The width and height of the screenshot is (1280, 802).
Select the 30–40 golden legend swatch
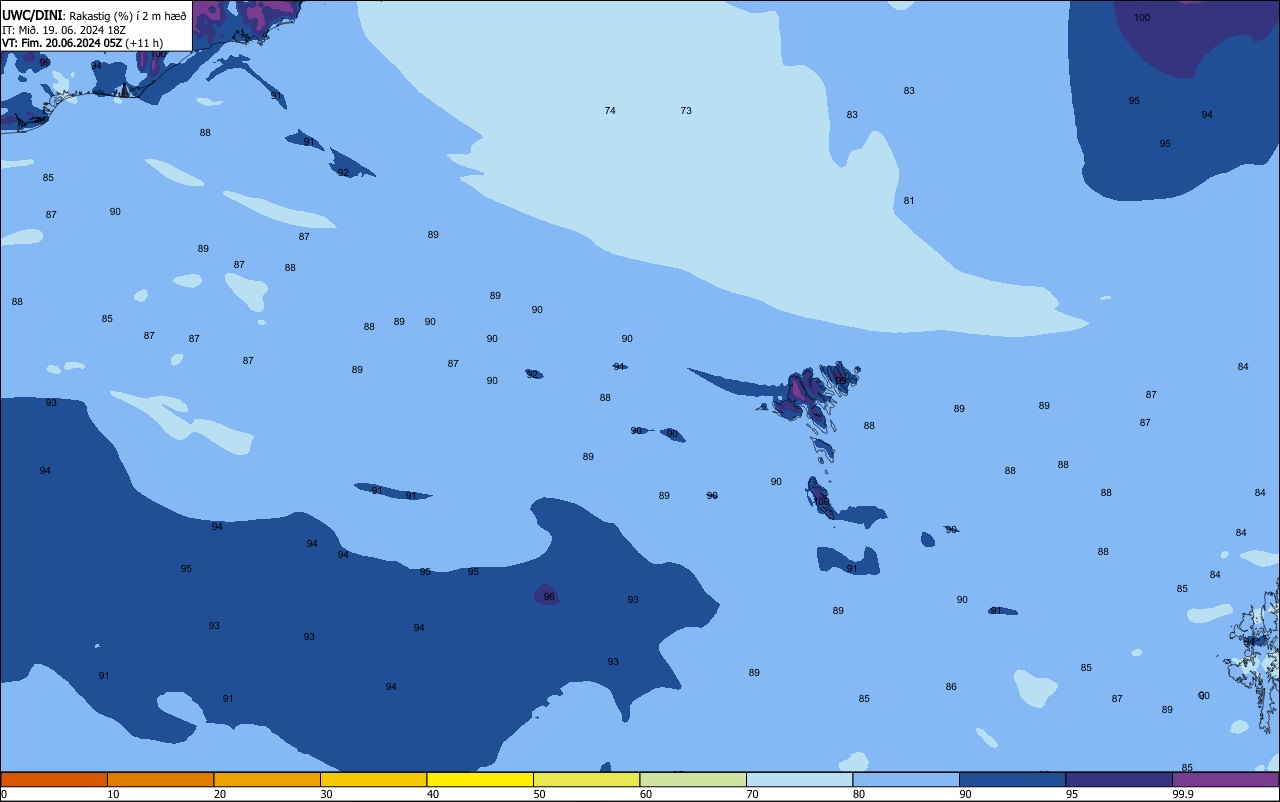pyautogui.click(x=373, y=779)
